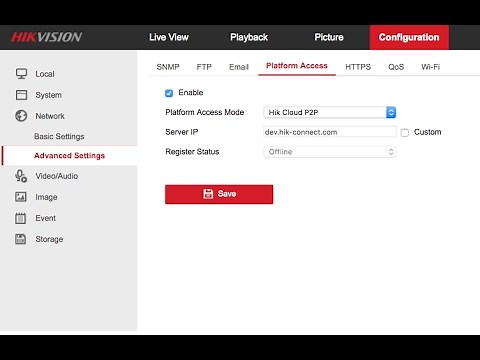Open the Playback tab
This screenshot has width=480, height=360.
tap(249, 37)
